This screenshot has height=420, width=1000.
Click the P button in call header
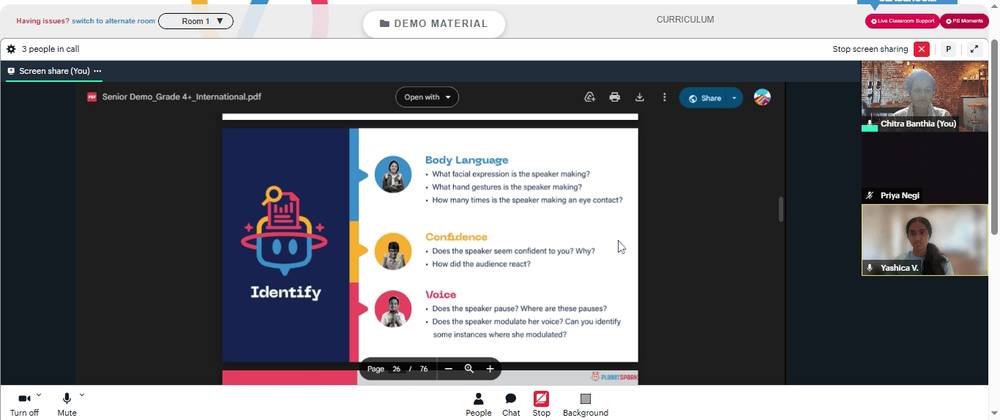[948, 49]
